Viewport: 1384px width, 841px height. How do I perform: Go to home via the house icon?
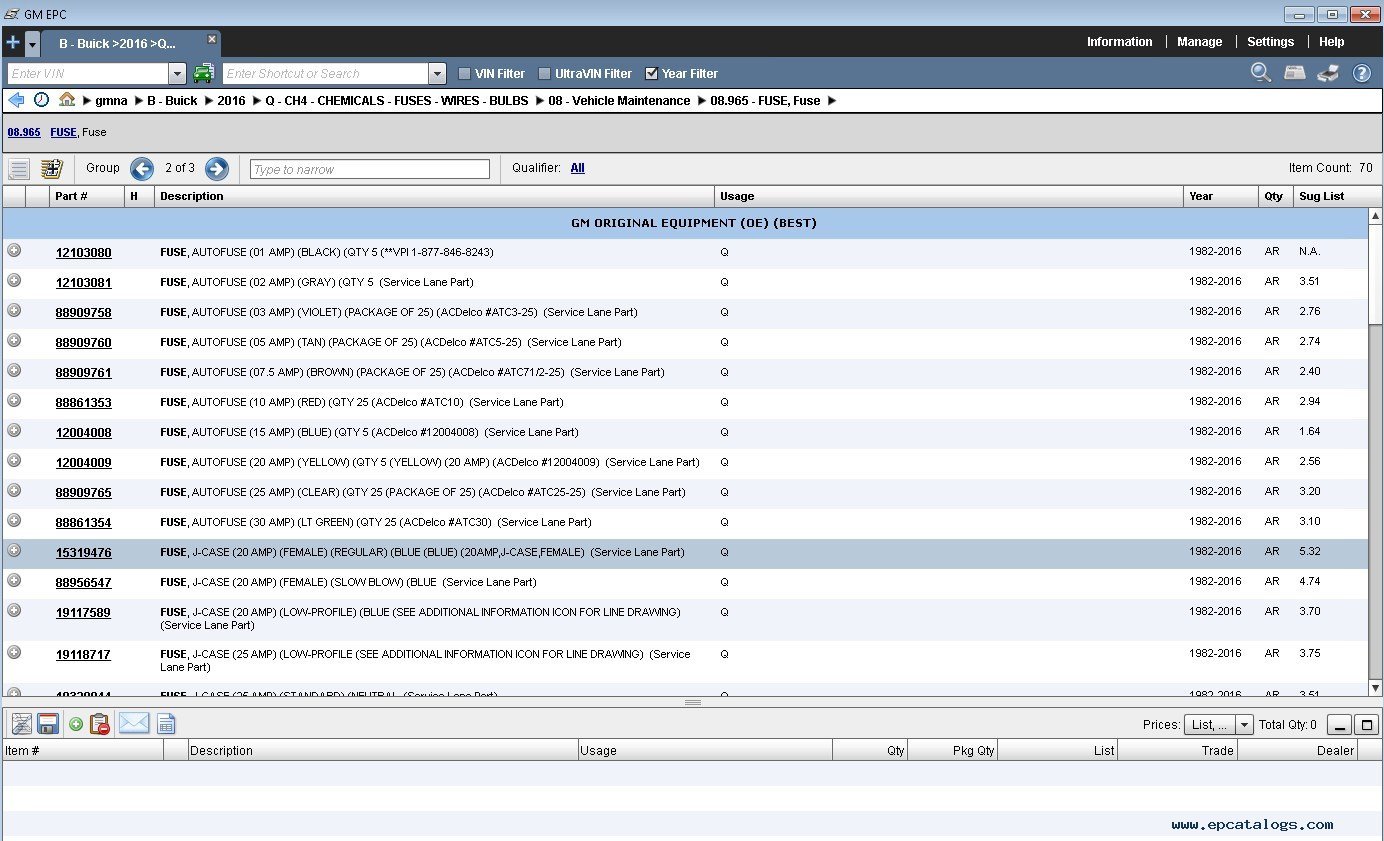pos(67,100)
